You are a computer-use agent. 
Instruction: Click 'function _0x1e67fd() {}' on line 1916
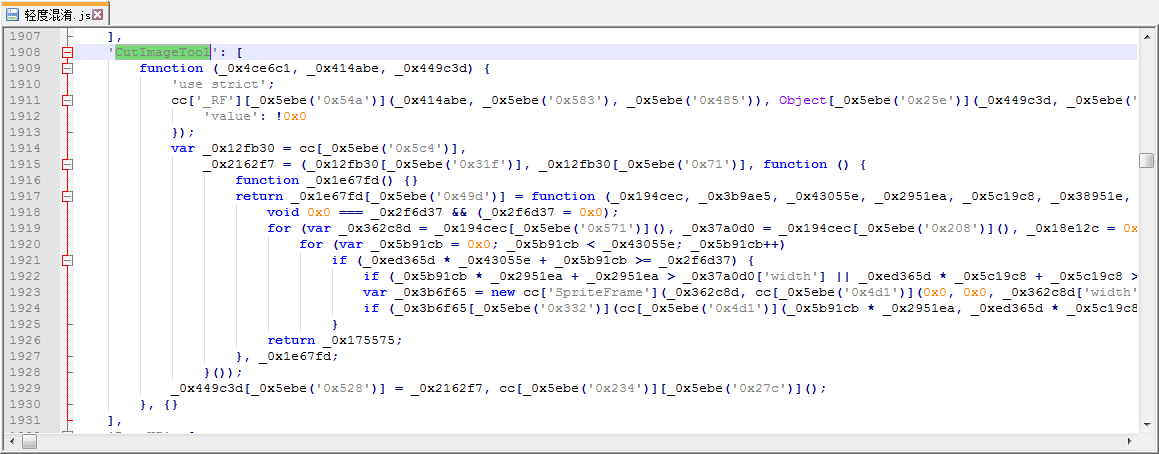click(x=327, y=180)
